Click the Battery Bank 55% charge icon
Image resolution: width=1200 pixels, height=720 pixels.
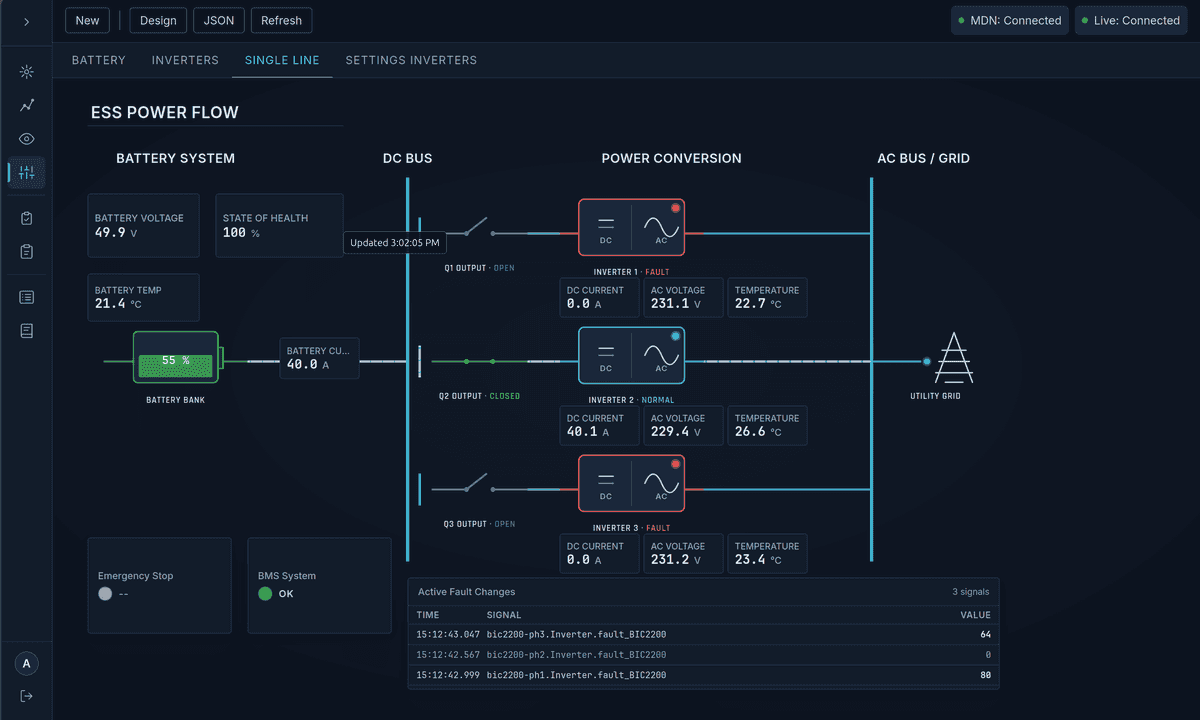(176, 357)
